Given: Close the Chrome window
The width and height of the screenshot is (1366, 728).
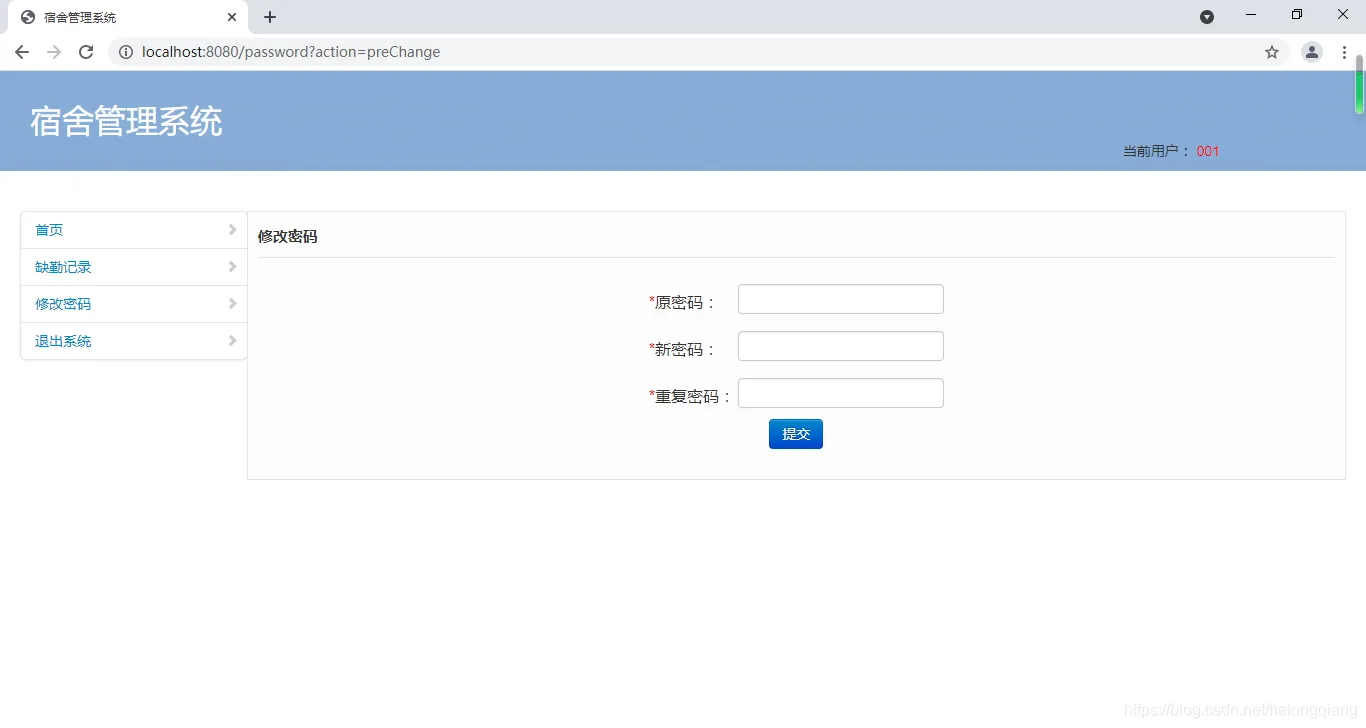Looking at the screenshot, I should (x=1343, y=15).
